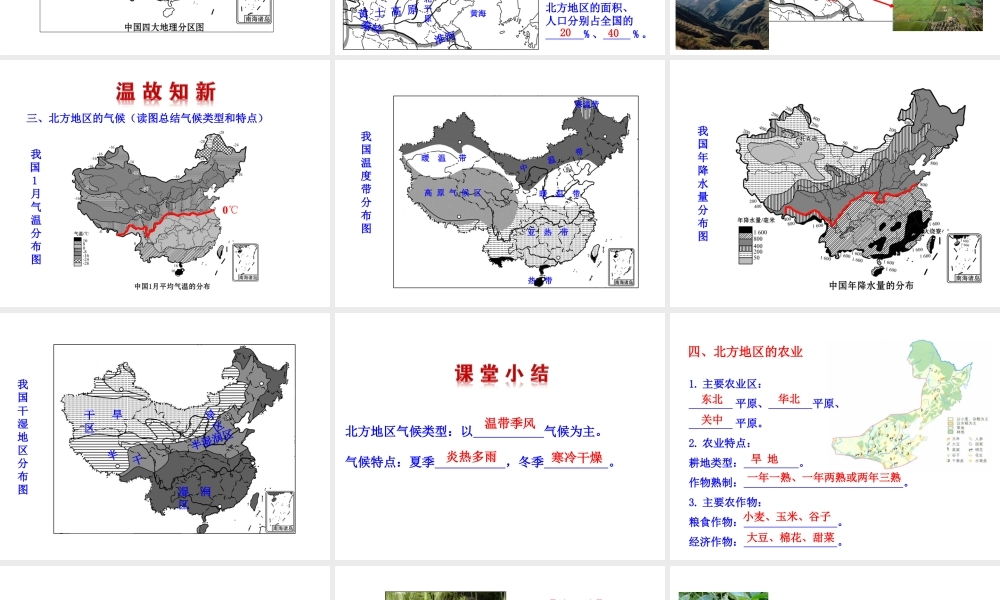Select the annual precipitation map with red line
This screenshot has height=600, width=1000.
pos(859,184)
